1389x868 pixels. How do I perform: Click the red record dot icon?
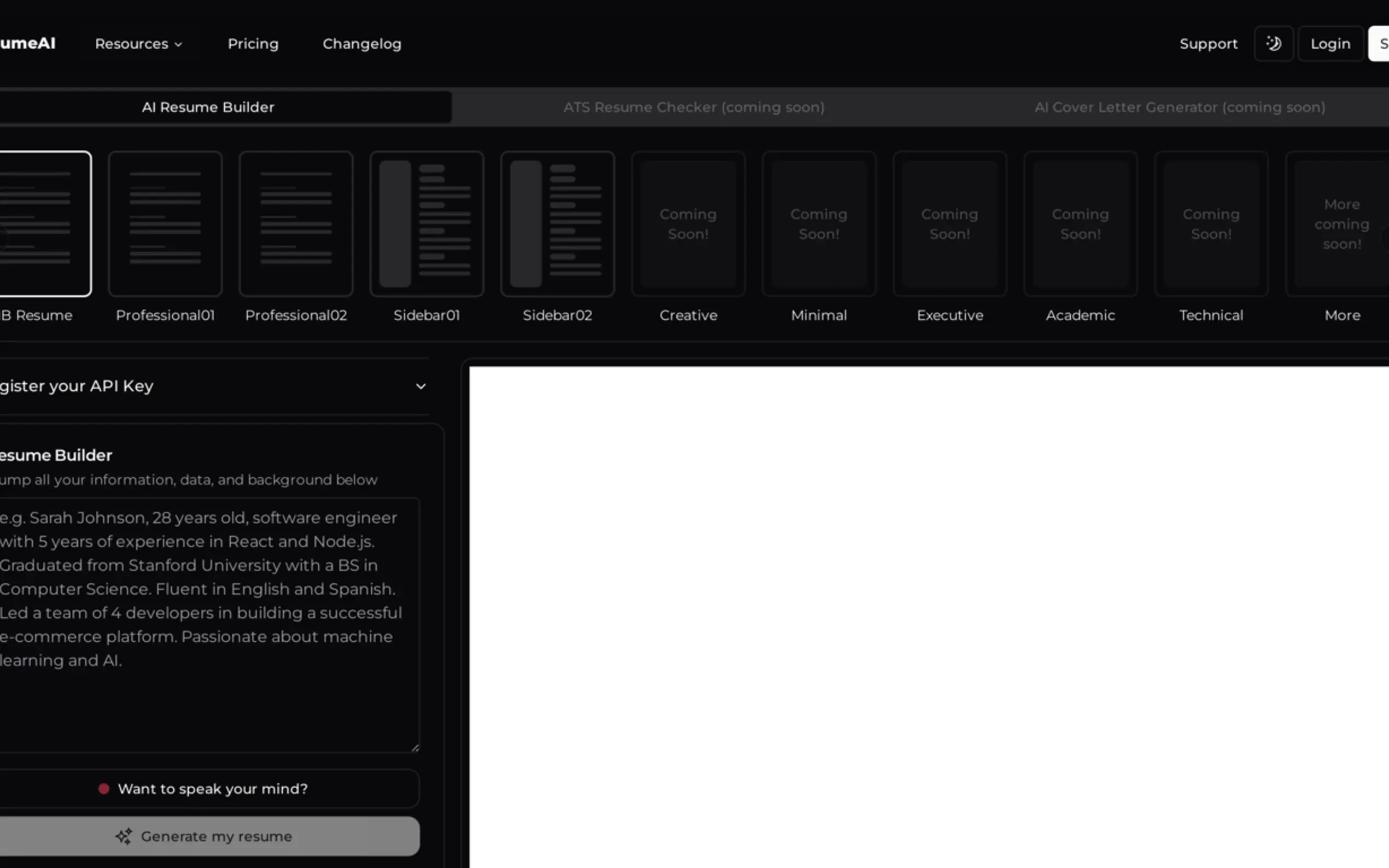[104, 789]
